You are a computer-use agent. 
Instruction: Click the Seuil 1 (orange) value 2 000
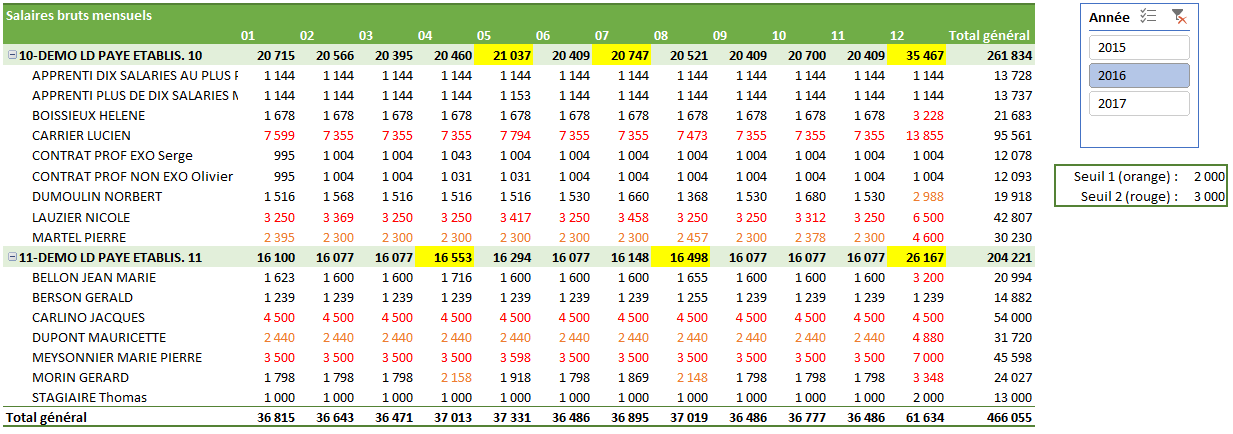pyautogui.click(x=1209, y=177)
